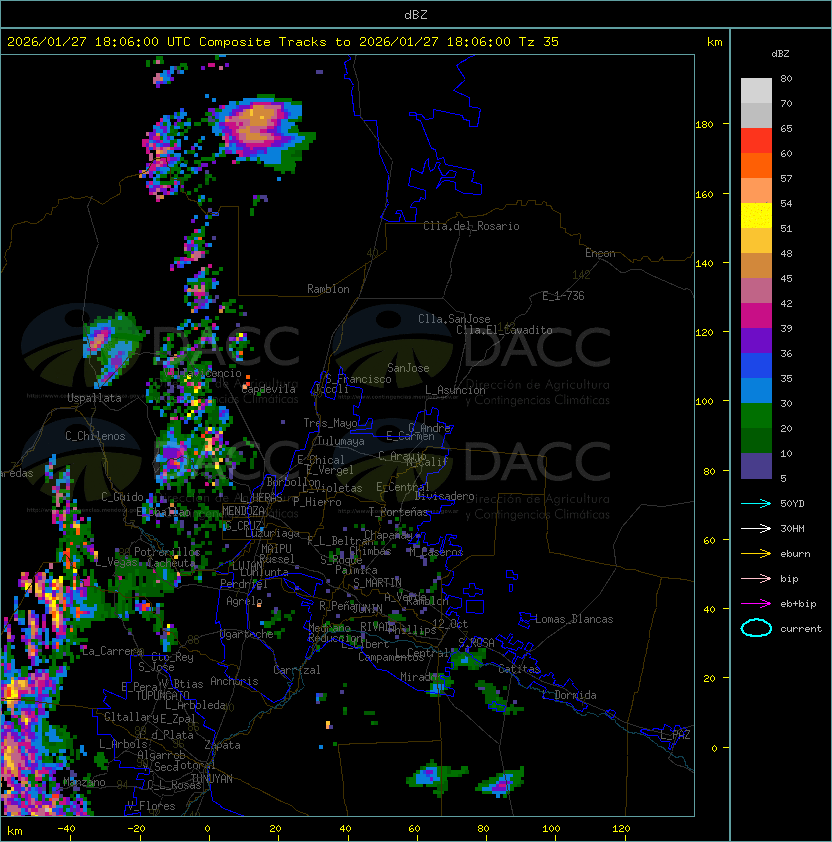
Task: Click the 'TUNUYAN' map label
Action: pos(212,779)
